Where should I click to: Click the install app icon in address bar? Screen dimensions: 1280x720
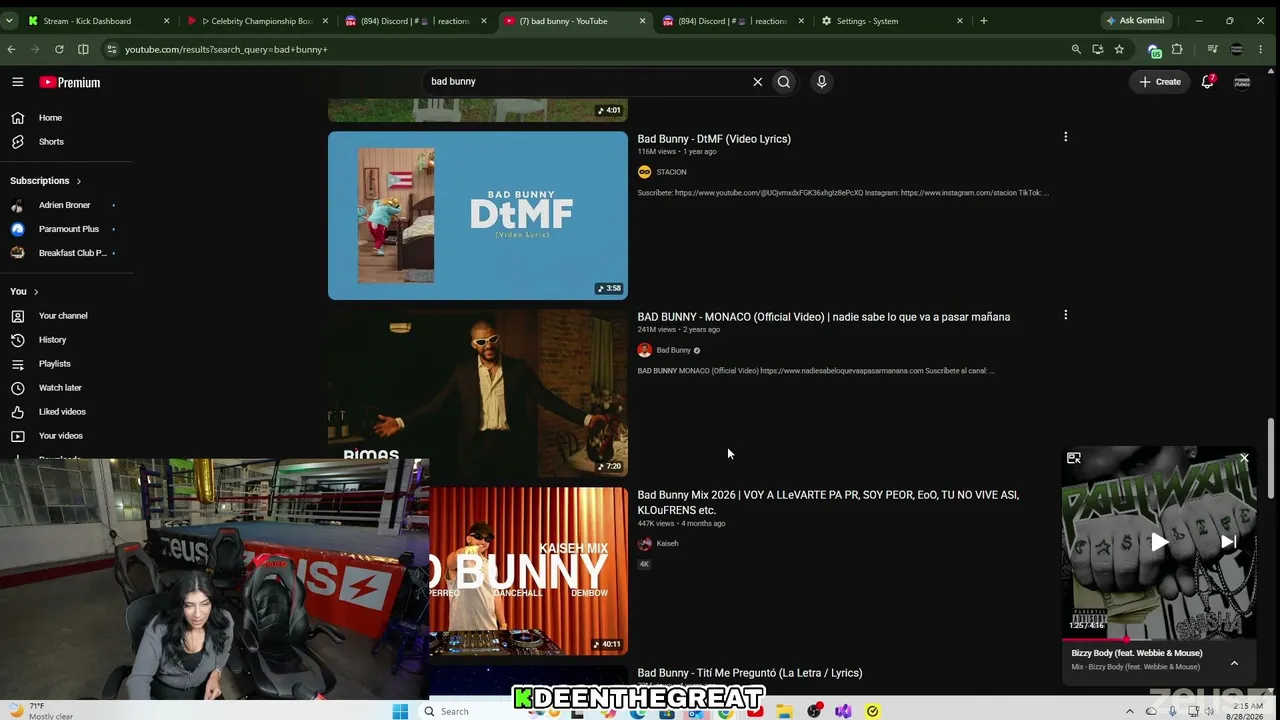pyautogui.click(x=1098, y=49)
